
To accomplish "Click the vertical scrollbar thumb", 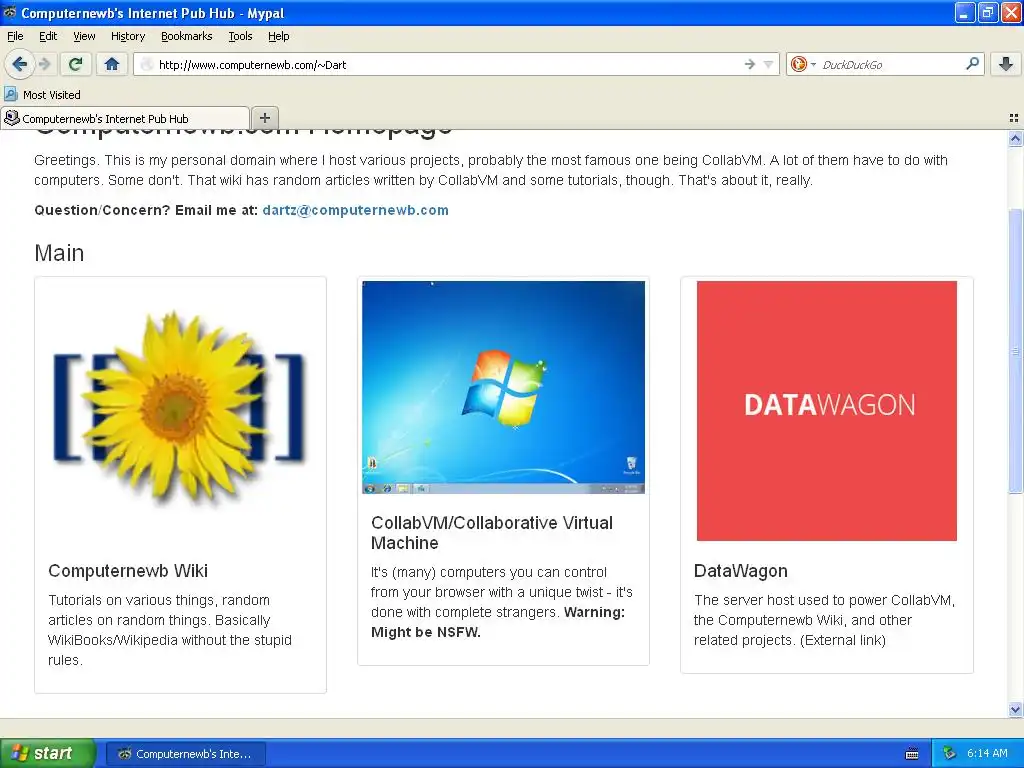I will coord(1015,351).
